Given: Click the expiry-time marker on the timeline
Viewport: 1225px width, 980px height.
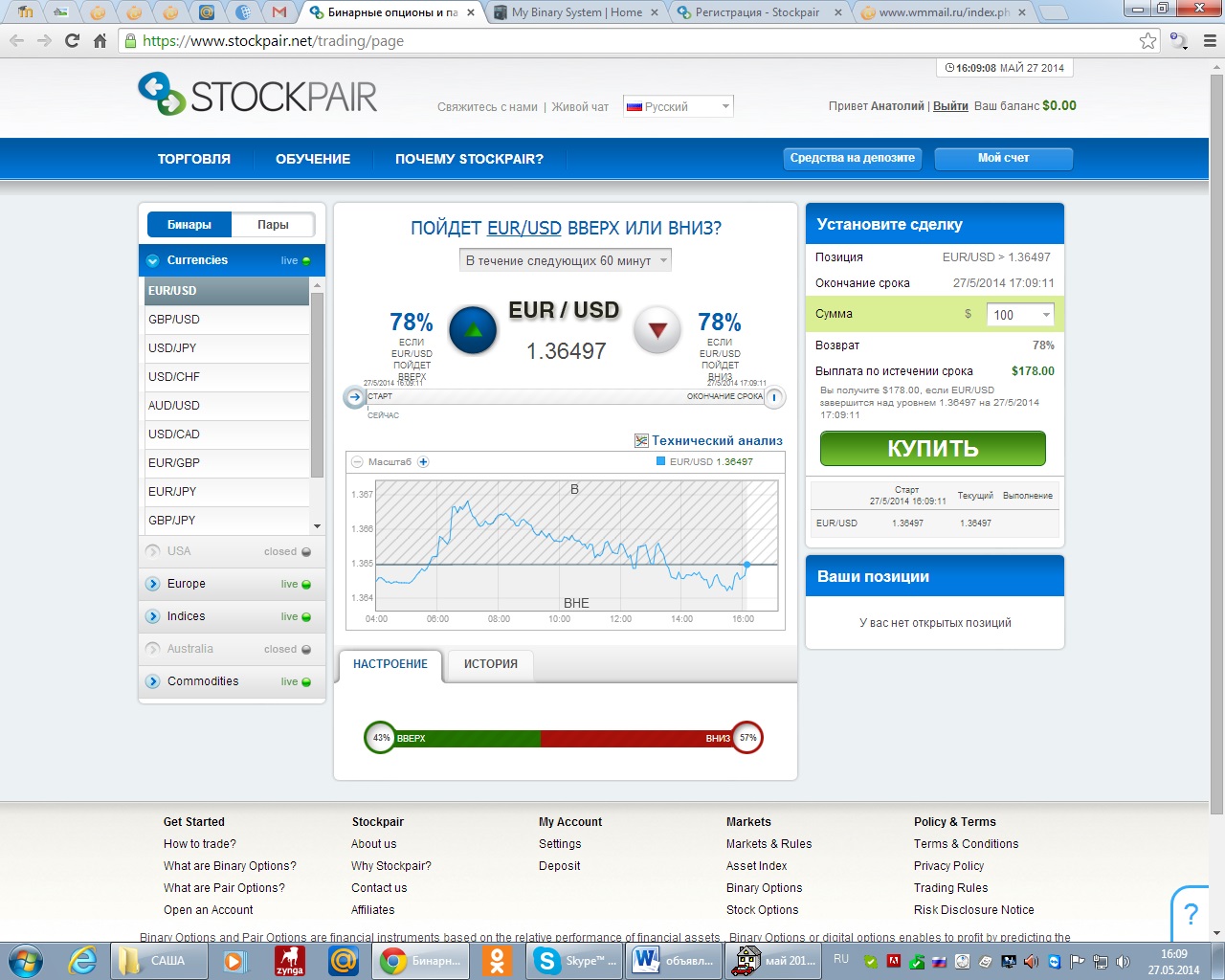Looking at the screenshot, I should point(774,397).
